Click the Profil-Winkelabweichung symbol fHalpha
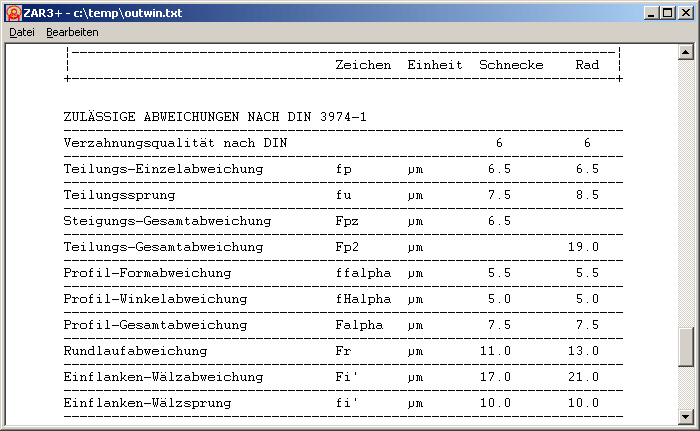Screen dimensions: 700x431 [x=359, y=299]
